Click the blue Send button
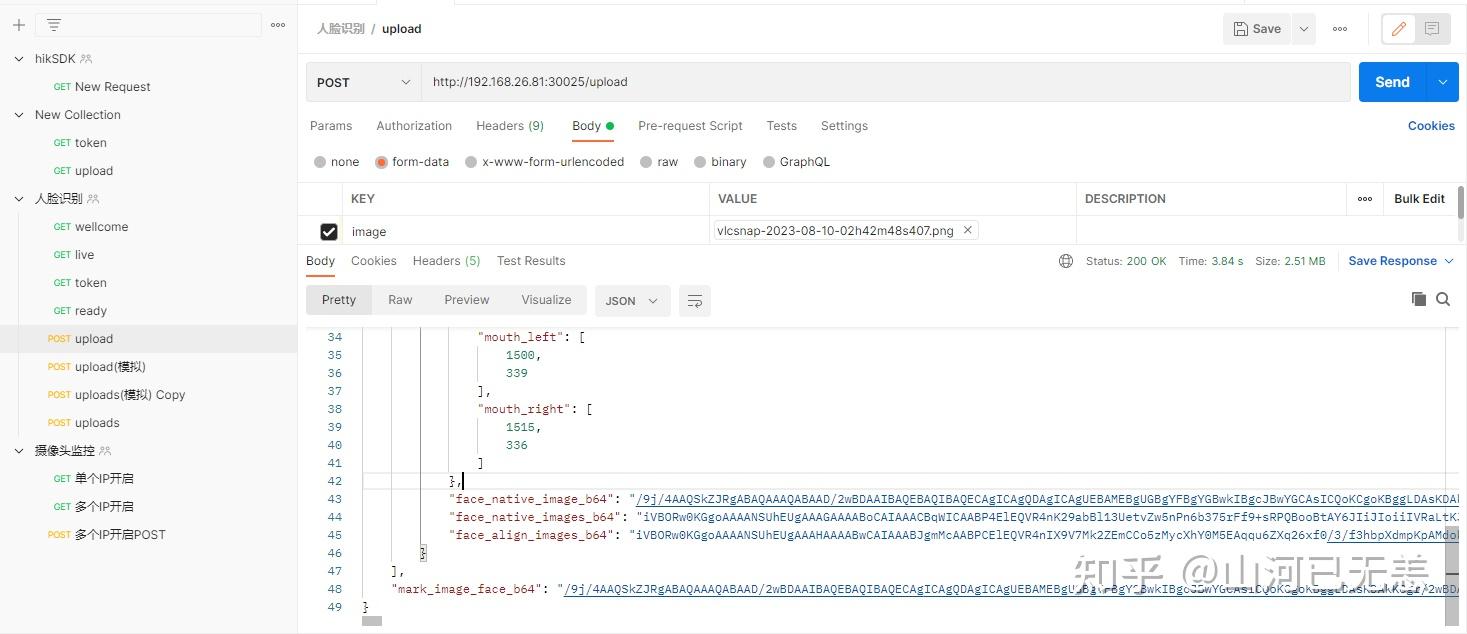This screenshot has height=634, width=1467. (1392, 82)
